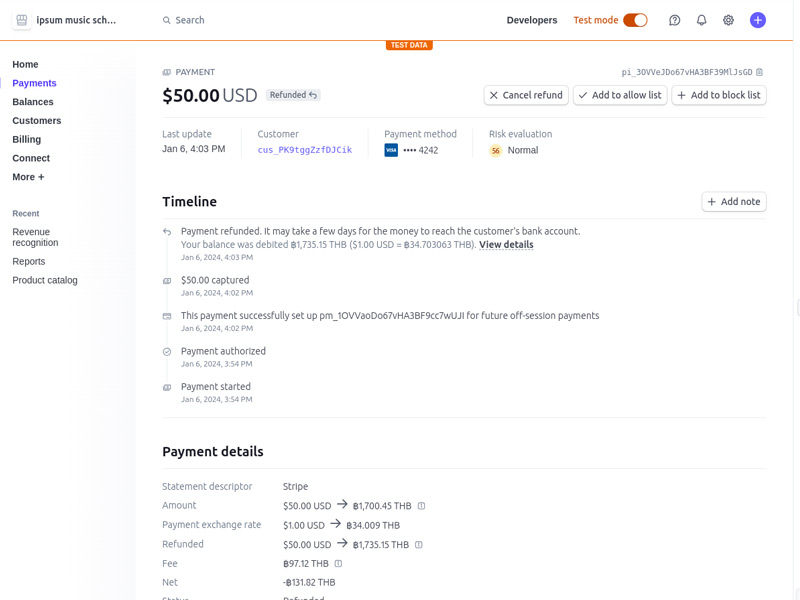Image resolution: width=800 pixels, height=600 pixels.
Task: Open customer cus_PK9tggZzfDJCik link
Action: click(304, 150)
